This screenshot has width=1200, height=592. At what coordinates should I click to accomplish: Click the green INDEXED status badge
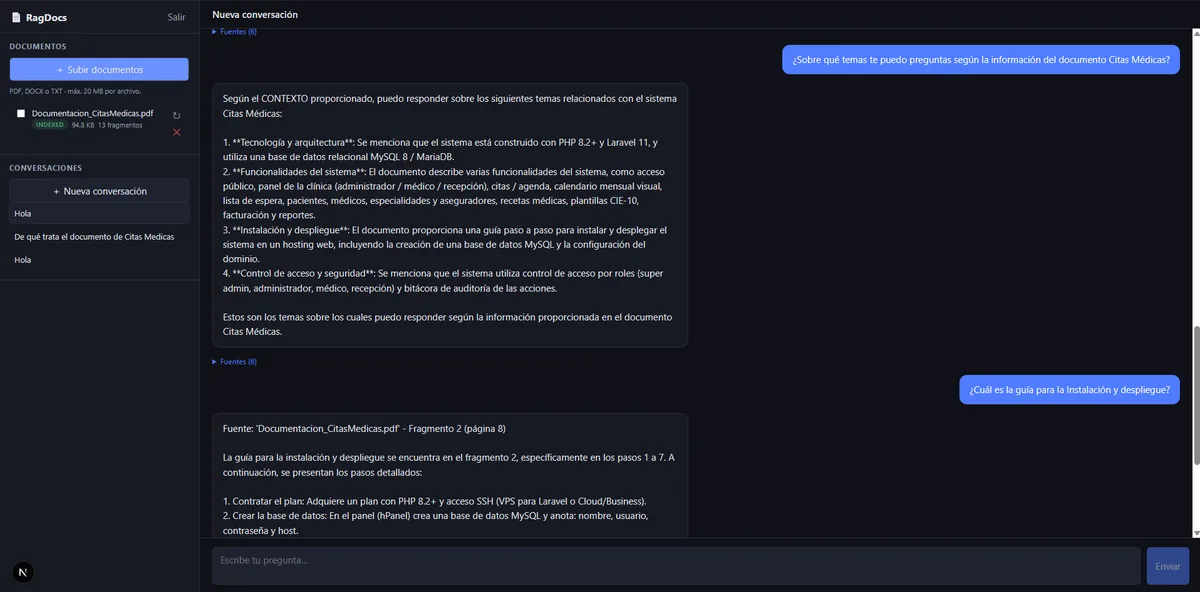(x=50, y=126)
